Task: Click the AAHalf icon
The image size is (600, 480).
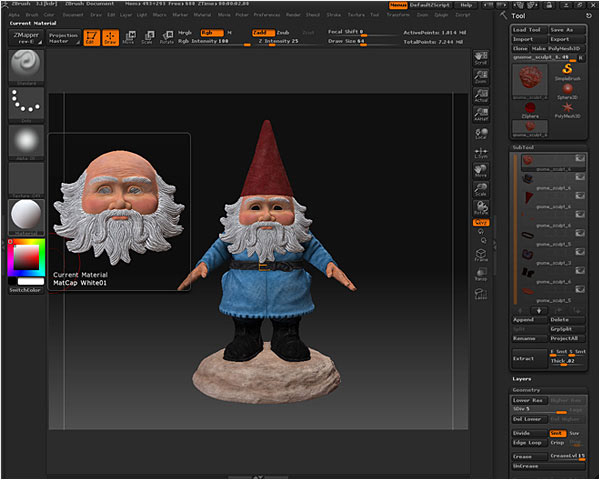Action: click(481, 114)
